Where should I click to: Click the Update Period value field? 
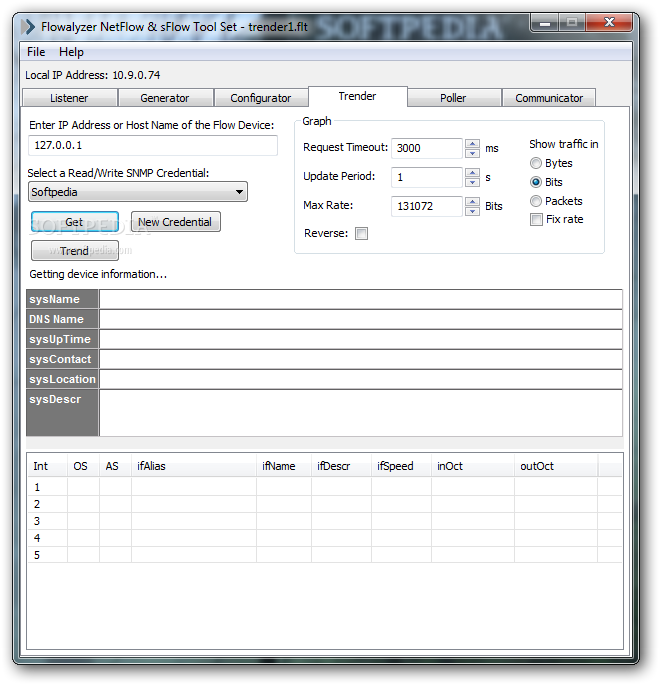[x=427, y=177]
